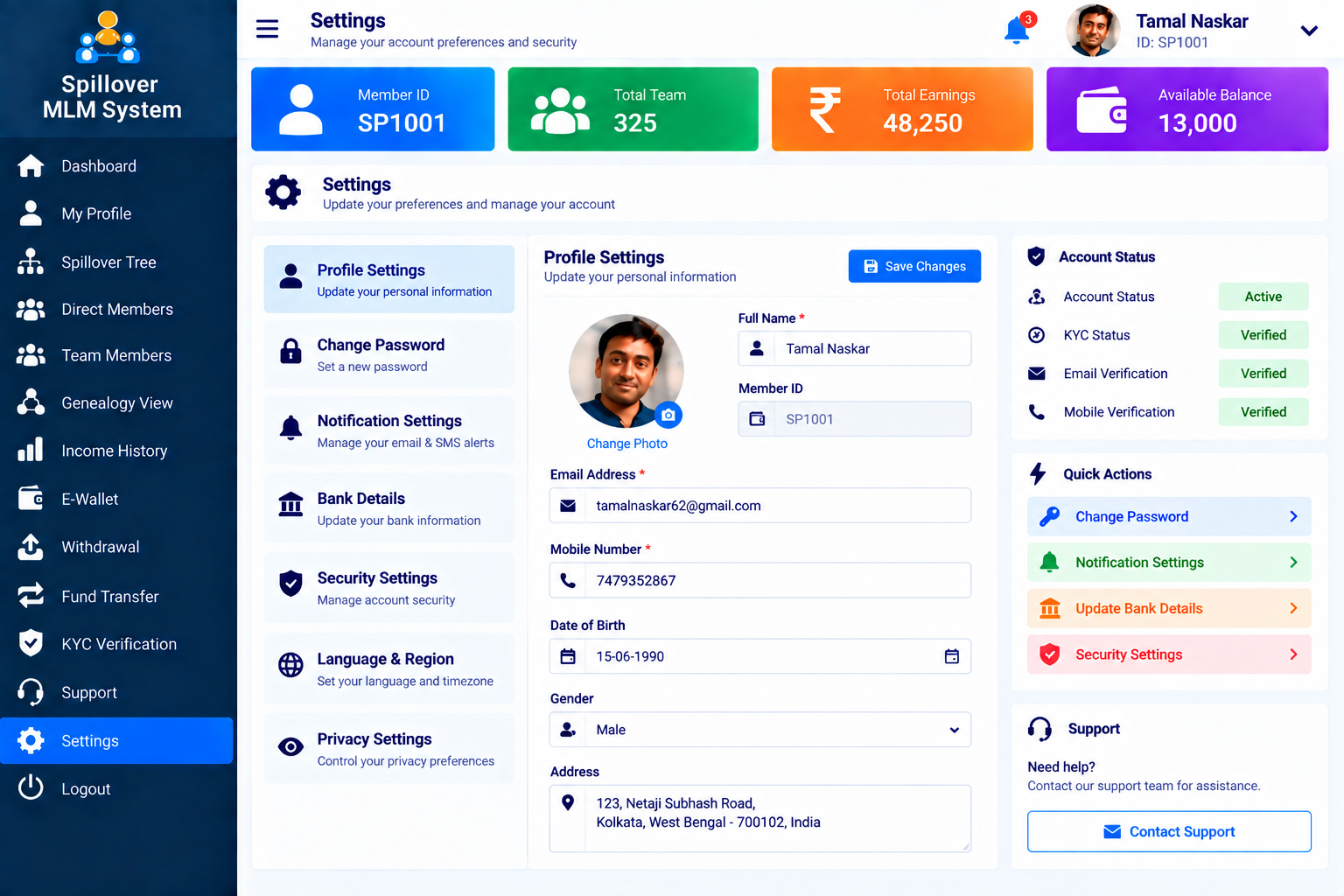The height and width of the screenshot is (896, 1344).
Task: Open Notification Settings quick action chevron
Action: 1293,562
